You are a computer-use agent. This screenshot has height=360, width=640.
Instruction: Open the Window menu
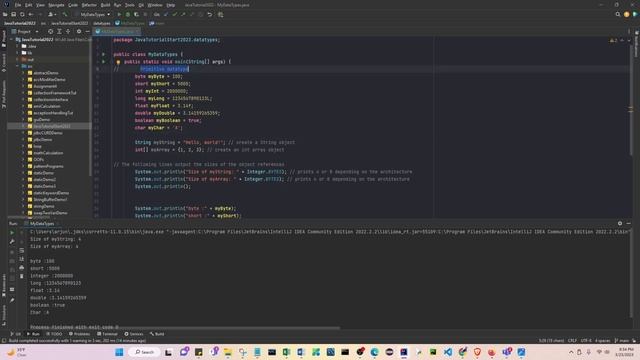point(155,5)
